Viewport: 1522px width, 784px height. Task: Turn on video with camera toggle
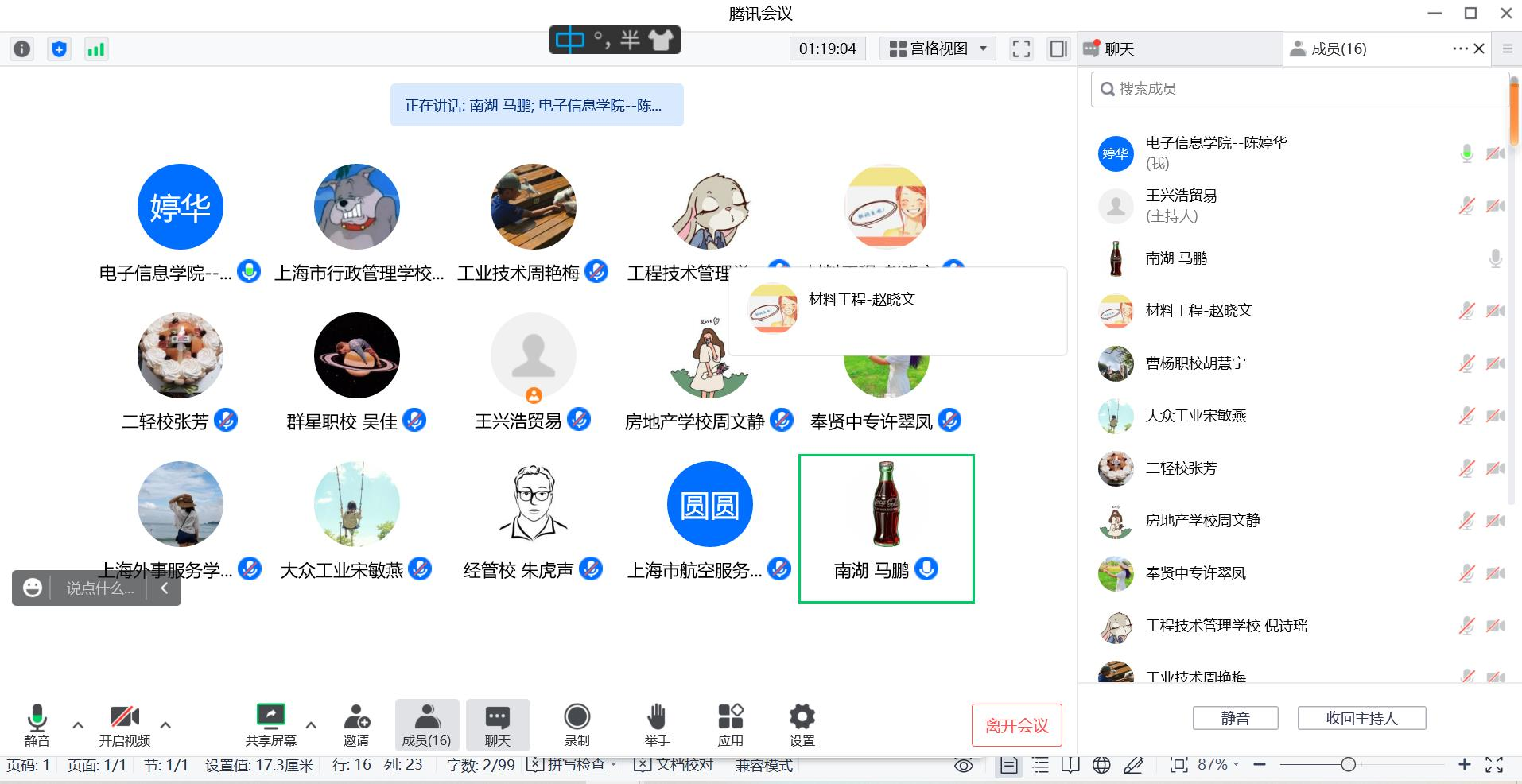(x=124, y=718)
